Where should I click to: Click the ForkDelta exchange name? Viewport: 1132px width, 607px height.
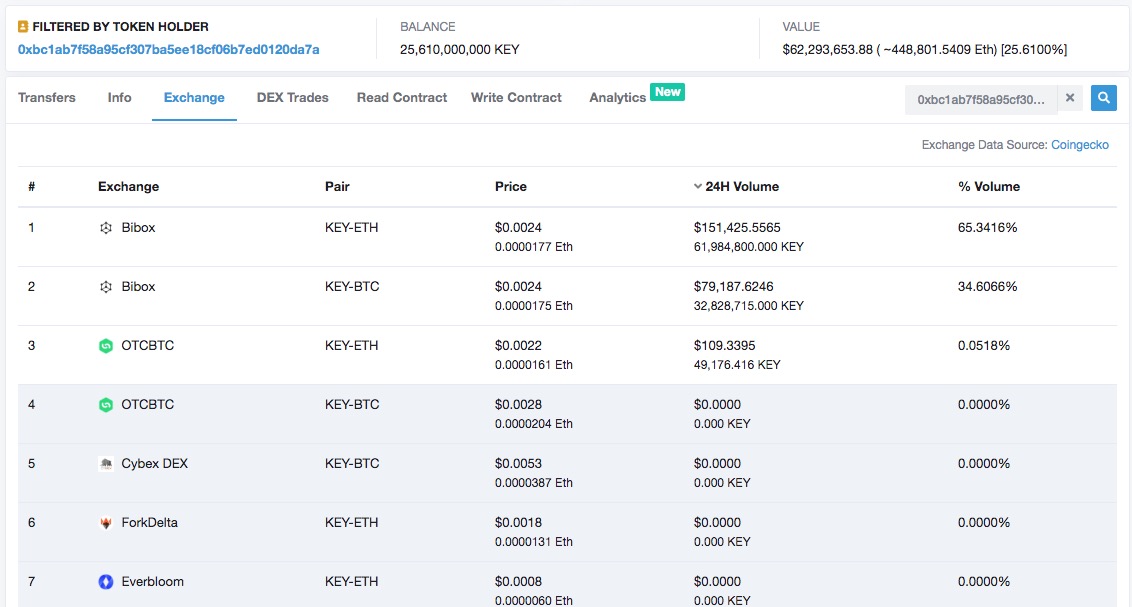tap(149, 523)
